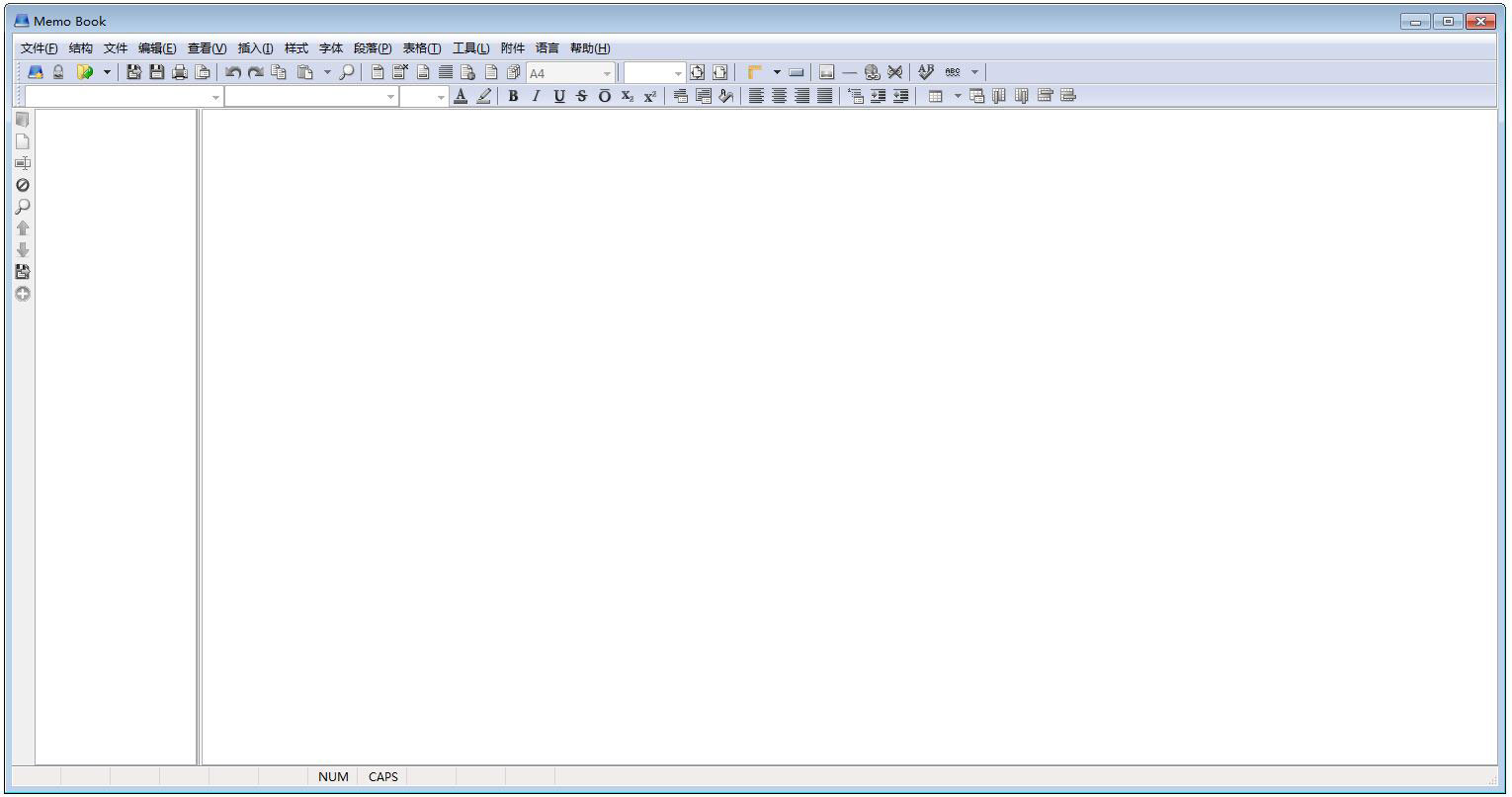
Task: Expand the open-file folder dropdown arrow
Action: click(107, 72)
